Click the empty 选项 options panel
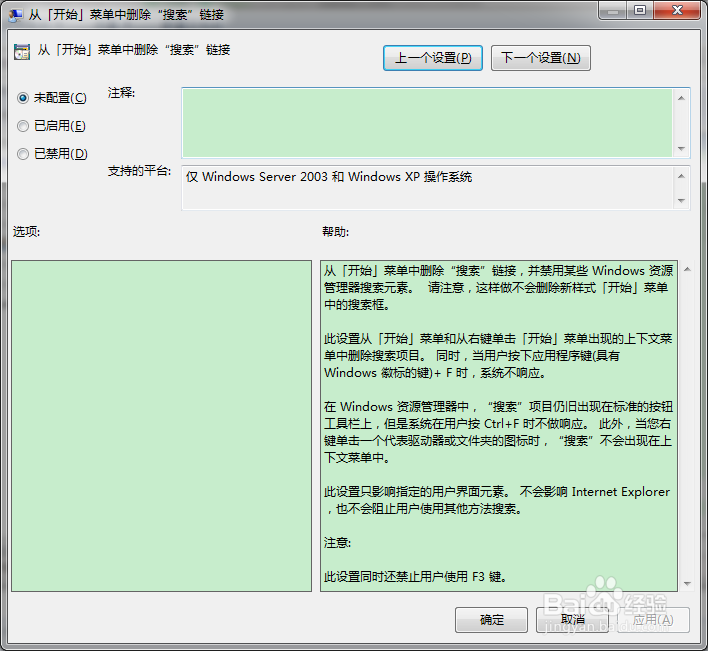Image resolution: width=708 pixels, height=651 pixels. click(x=161, y=426)
